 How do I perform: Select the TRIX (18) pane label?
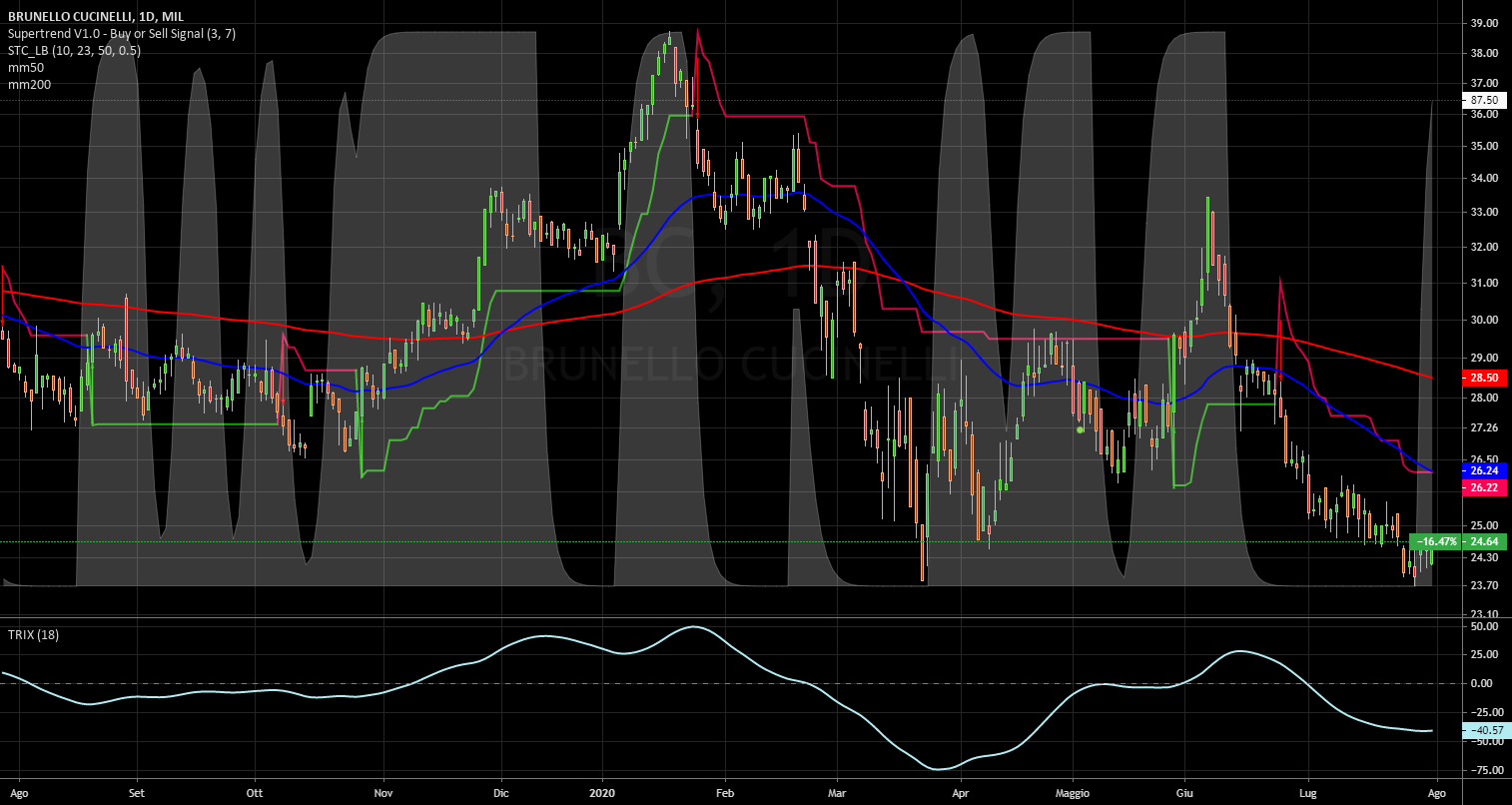(x=34, y=634)
